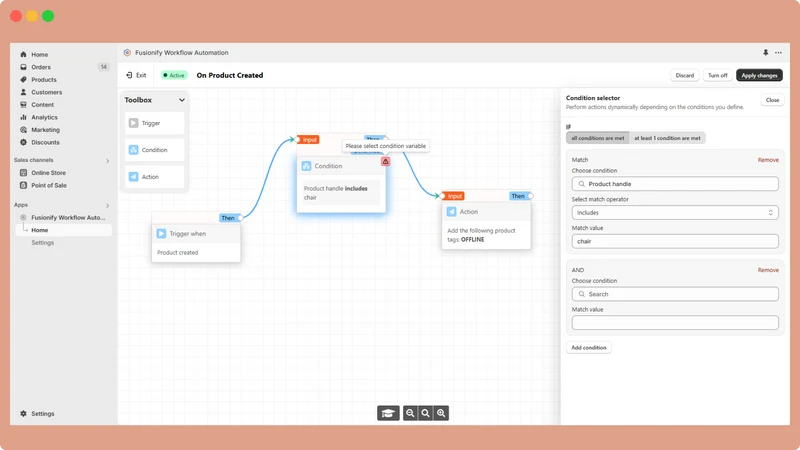Expand the Sales channels section

[x=107, y=161]
